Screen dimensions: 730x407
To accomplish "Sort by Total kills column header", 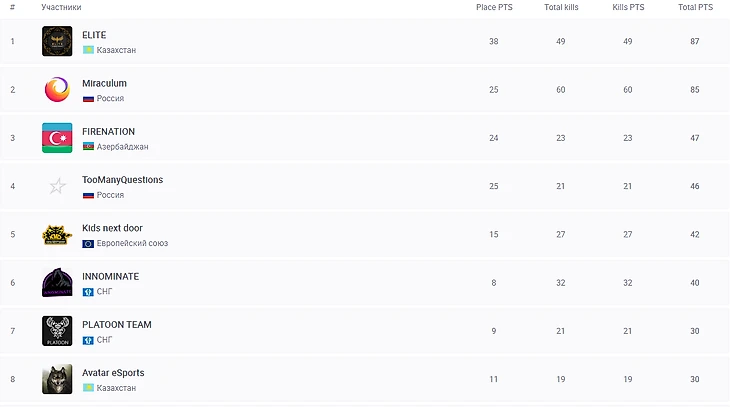I will 561,7.
